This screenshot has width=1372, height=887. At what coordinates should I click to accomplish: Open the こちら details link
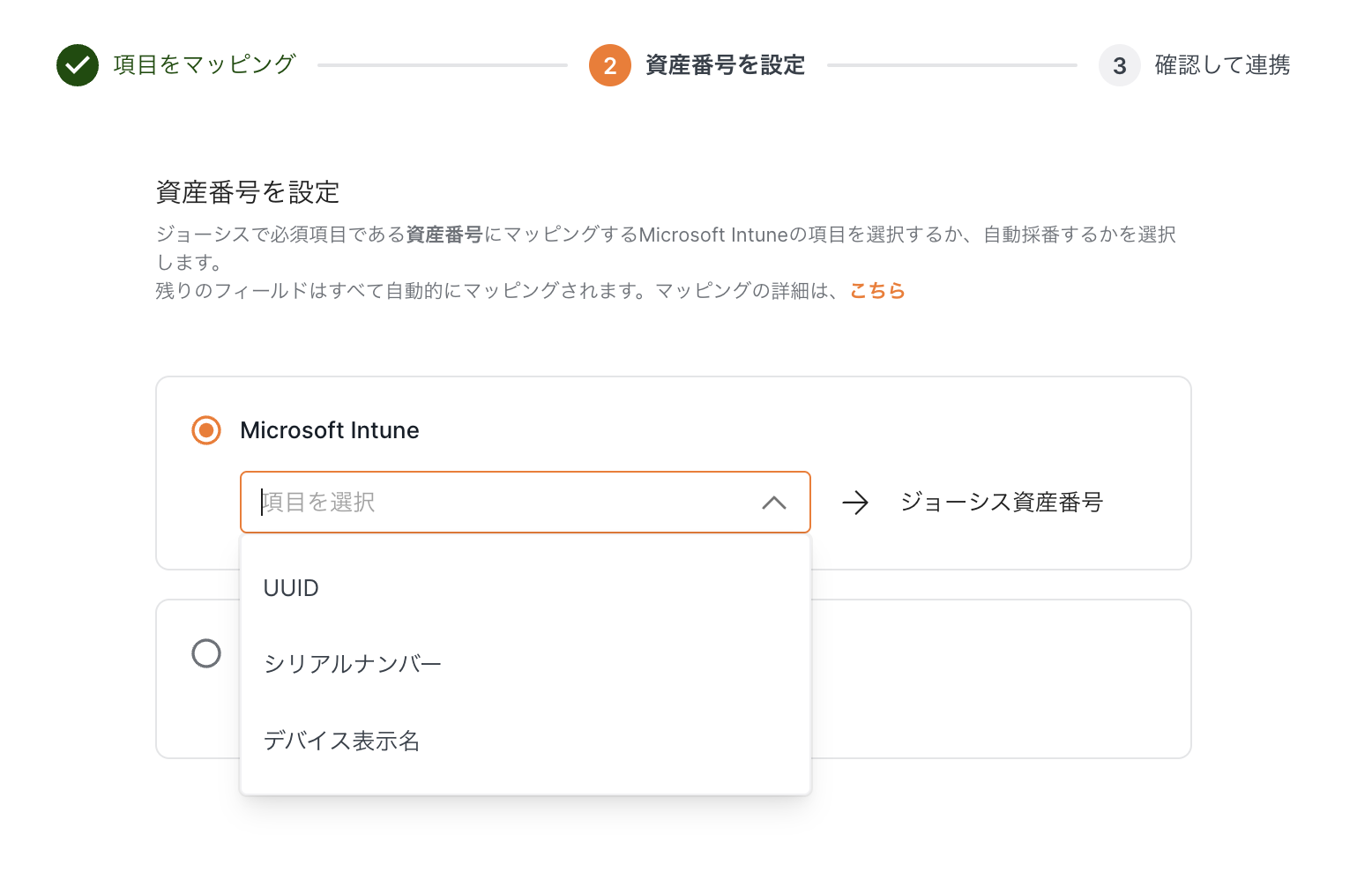point(877,291)
